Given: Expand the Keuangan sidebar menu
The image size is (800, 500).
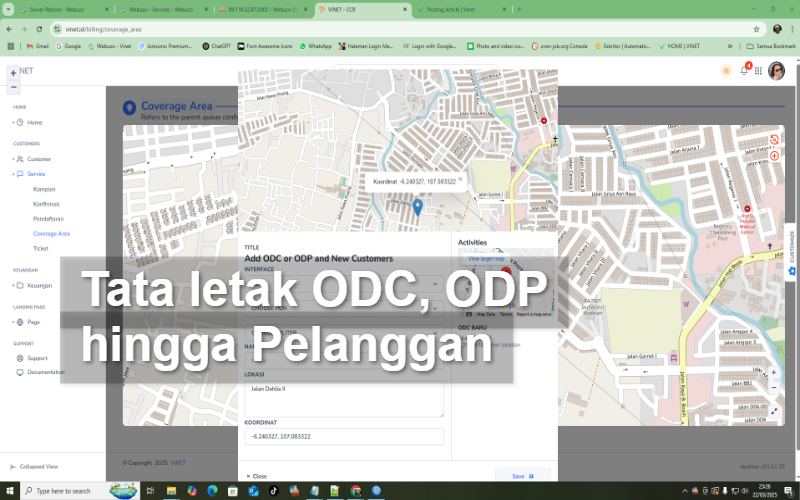Looking at the screenshot, I should click(x=40, y=285).
